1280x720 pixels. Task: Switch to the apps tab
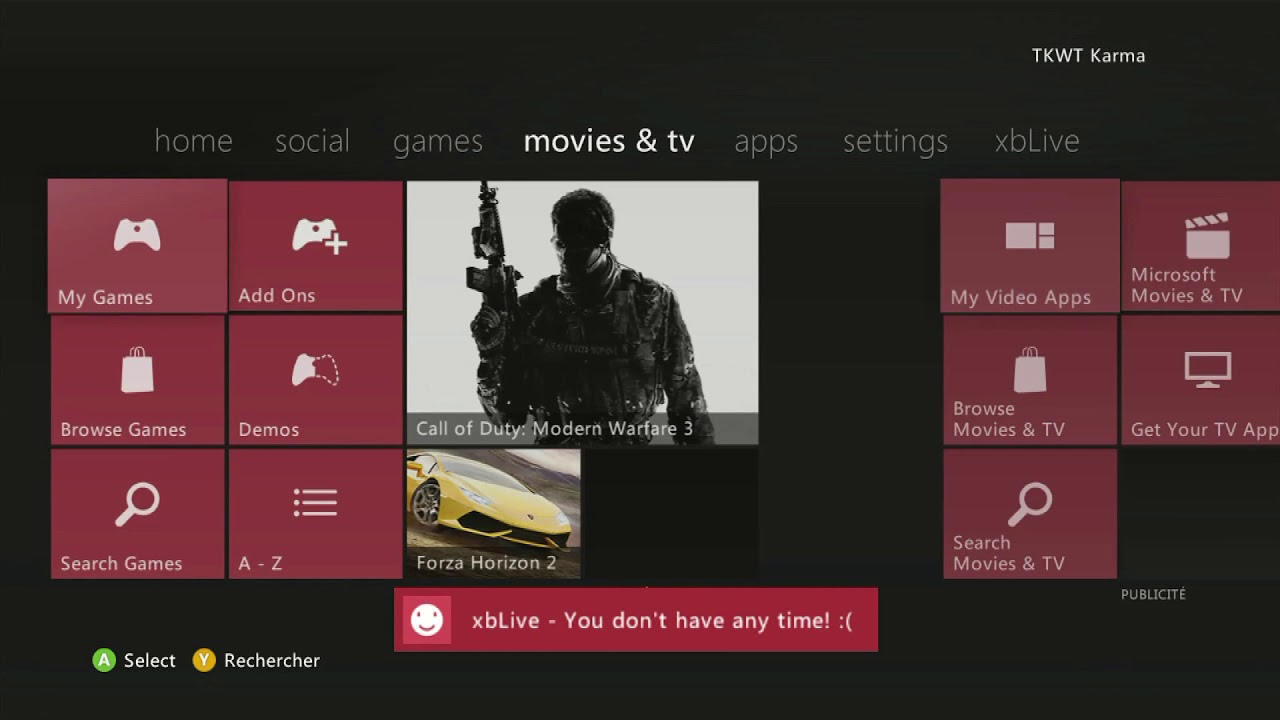coord(766,142)
